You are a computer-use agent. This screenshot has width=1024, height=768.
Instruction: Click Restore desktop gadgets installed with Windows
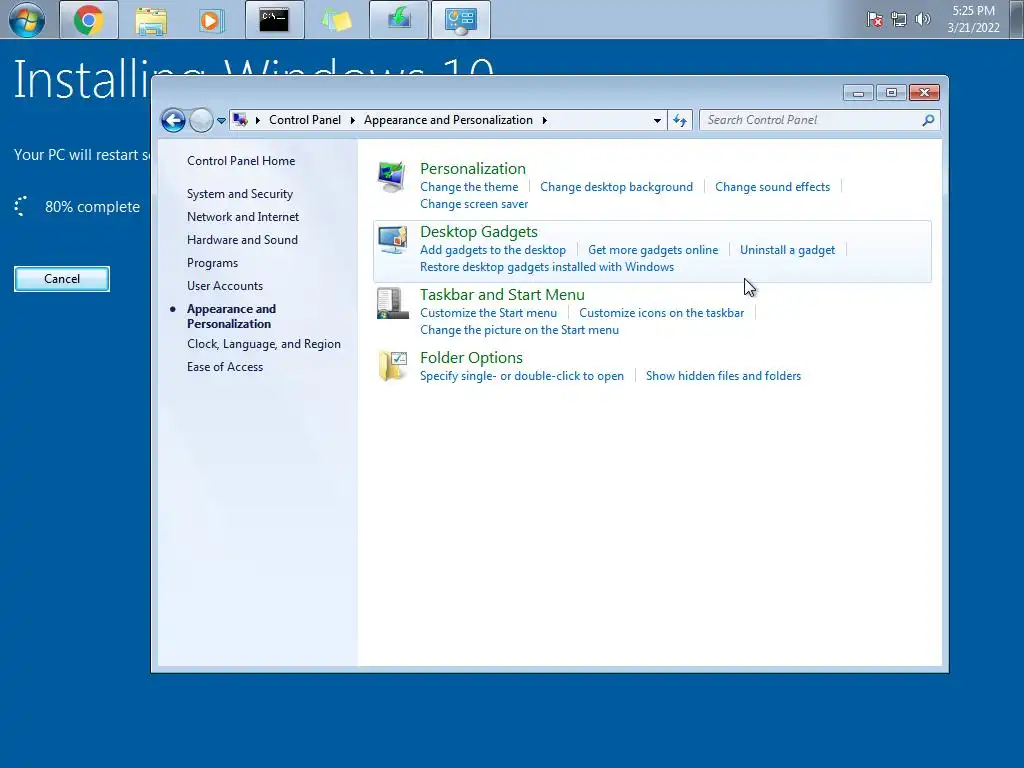tap(547, 267)
